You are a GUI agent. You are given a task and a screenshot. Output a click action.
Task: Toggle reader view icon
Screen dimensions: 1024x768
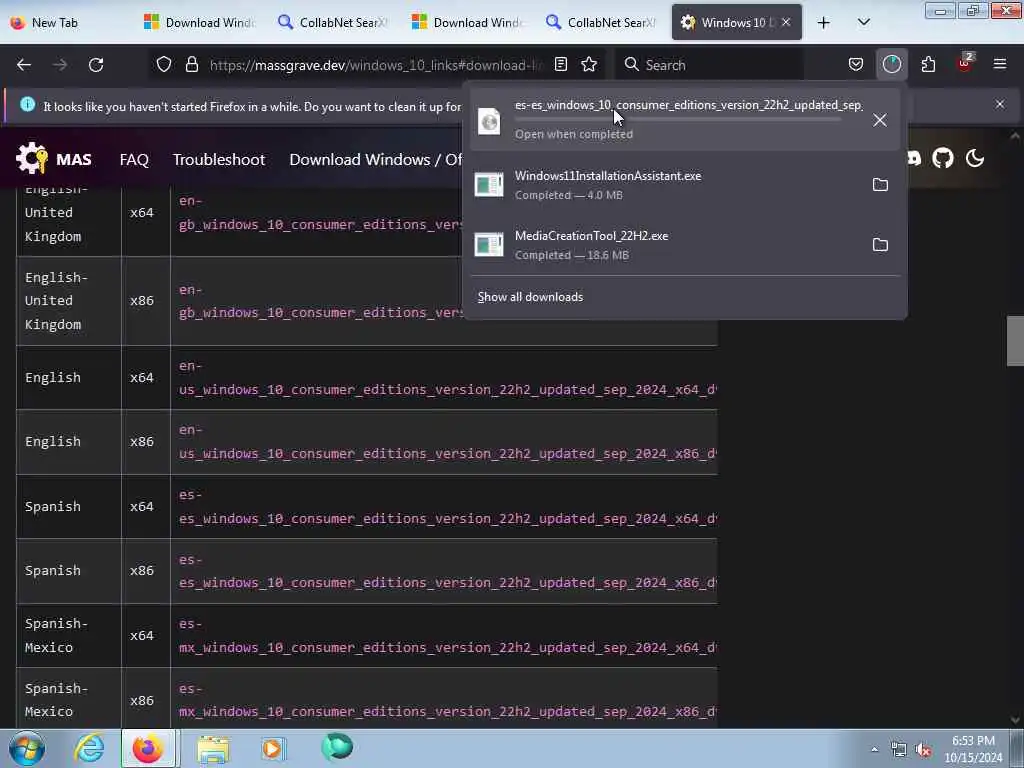[x=560, y=65]
